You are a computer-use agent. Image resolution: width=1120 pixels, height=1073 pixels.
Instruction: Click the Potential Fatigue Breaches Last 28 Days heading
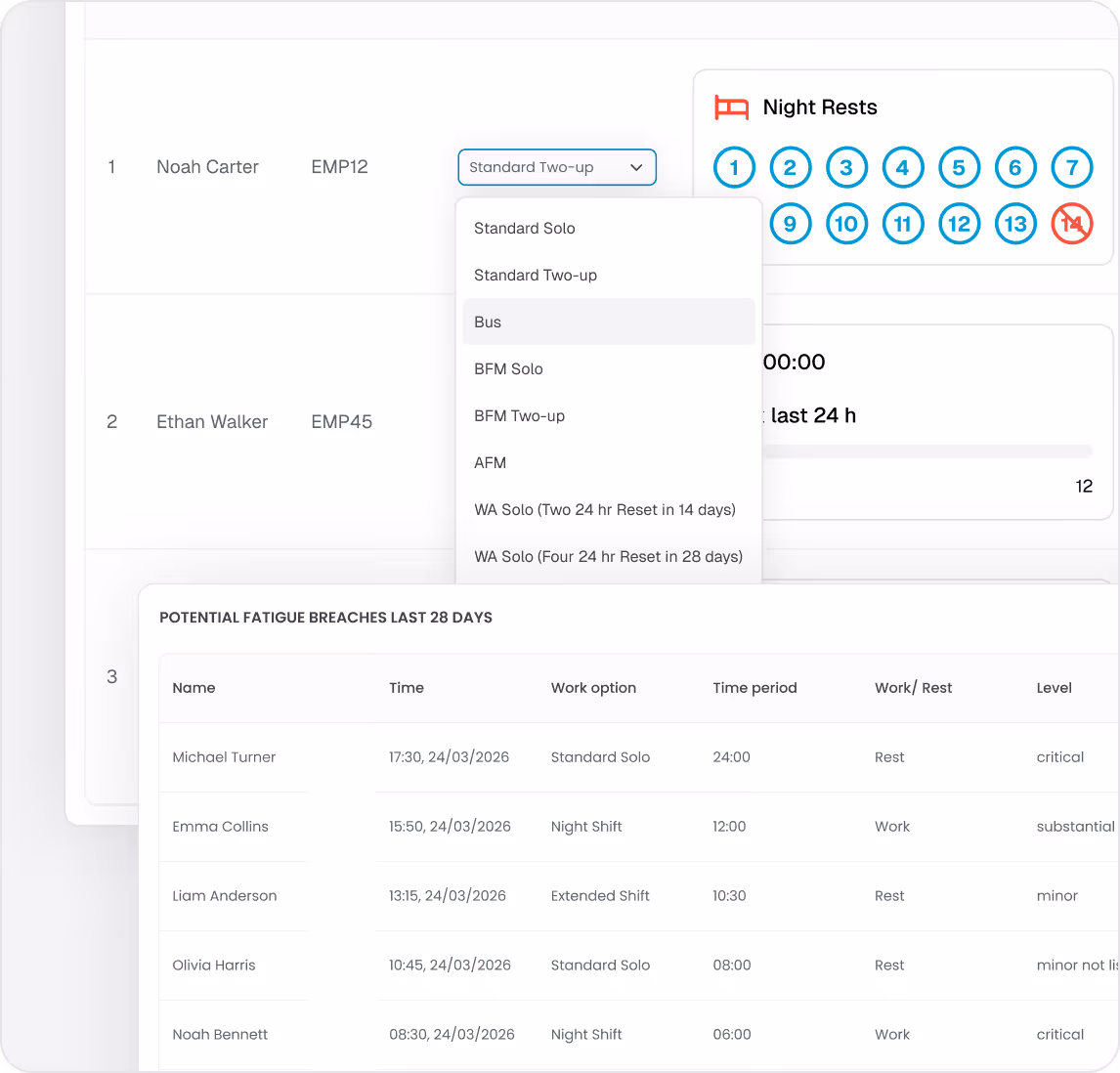tap(325, 618)
